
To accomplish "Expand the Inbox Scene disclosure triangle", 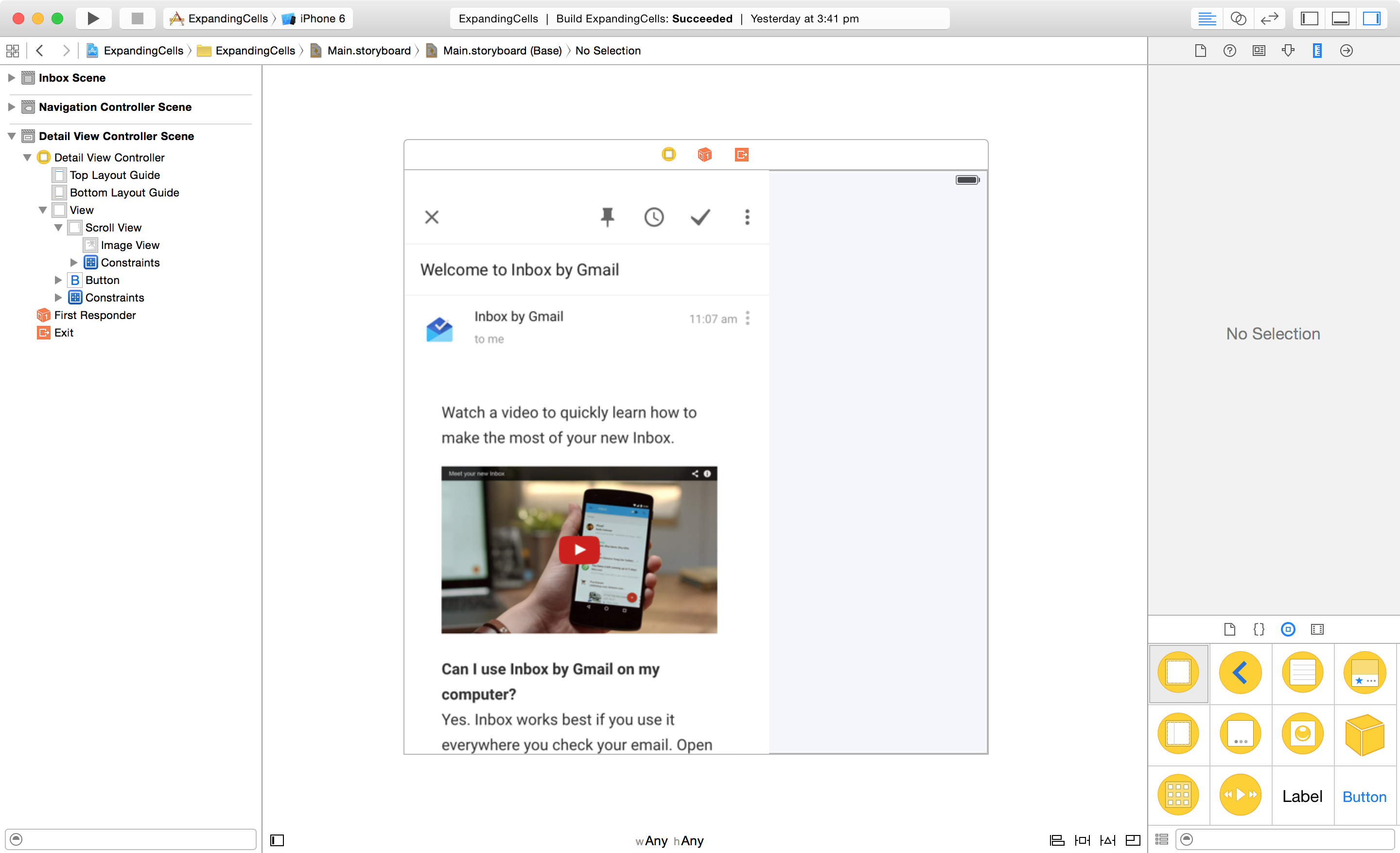I will [11, 78].
